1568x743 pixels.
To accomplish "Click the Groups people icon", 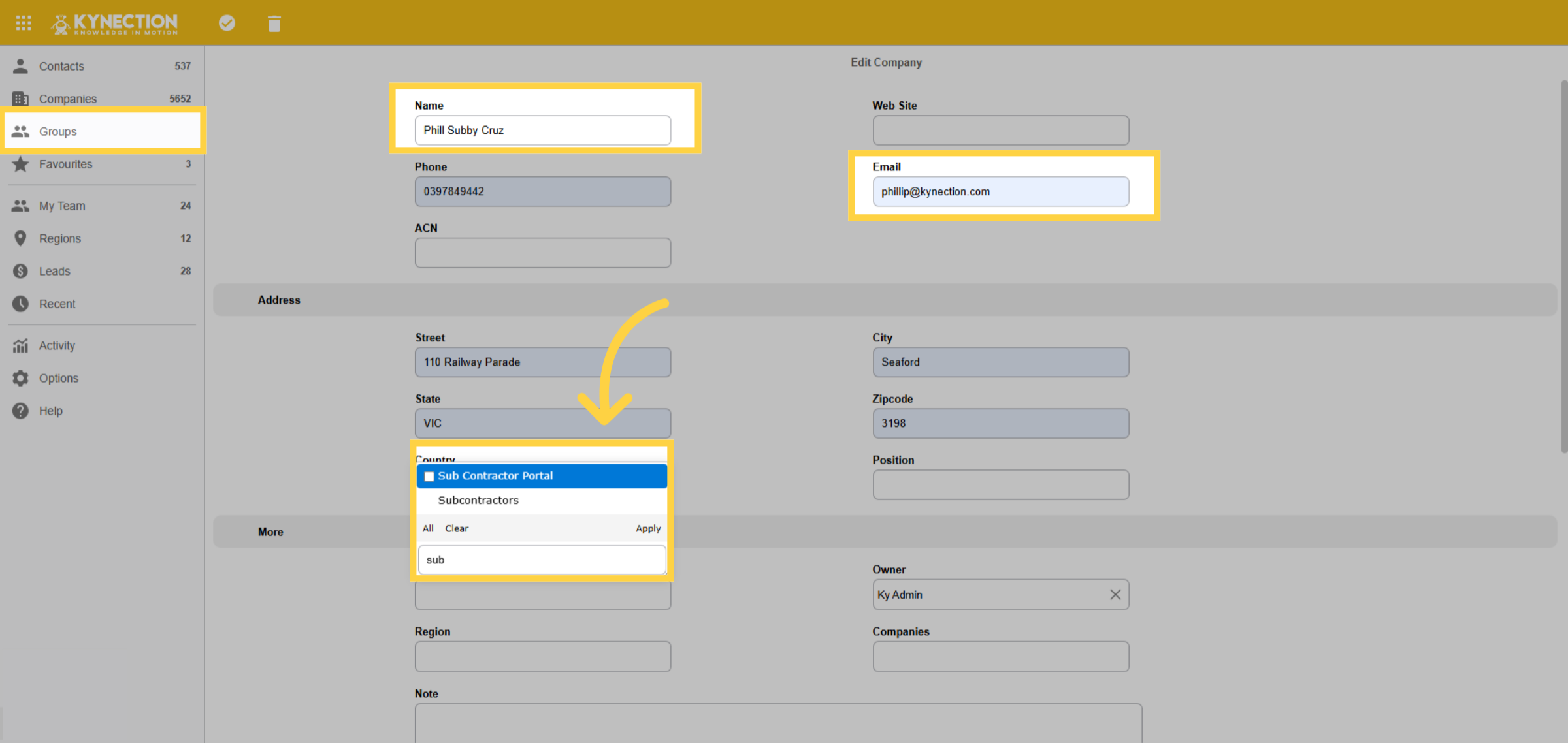I will pos(20,131).
